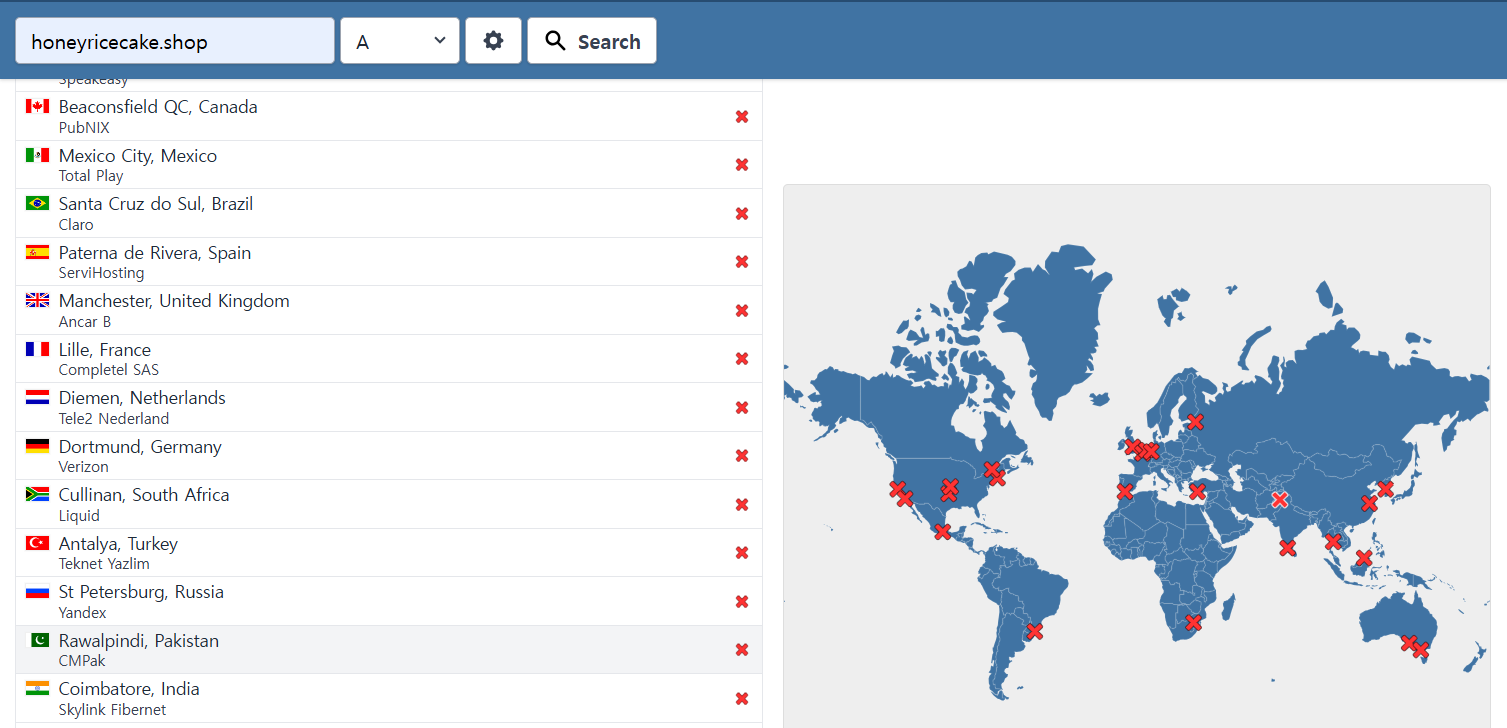Focus the domain field containing honeyricecake.shop
Viewport: 1507px width, 728px height.
[x=175, y=41]
